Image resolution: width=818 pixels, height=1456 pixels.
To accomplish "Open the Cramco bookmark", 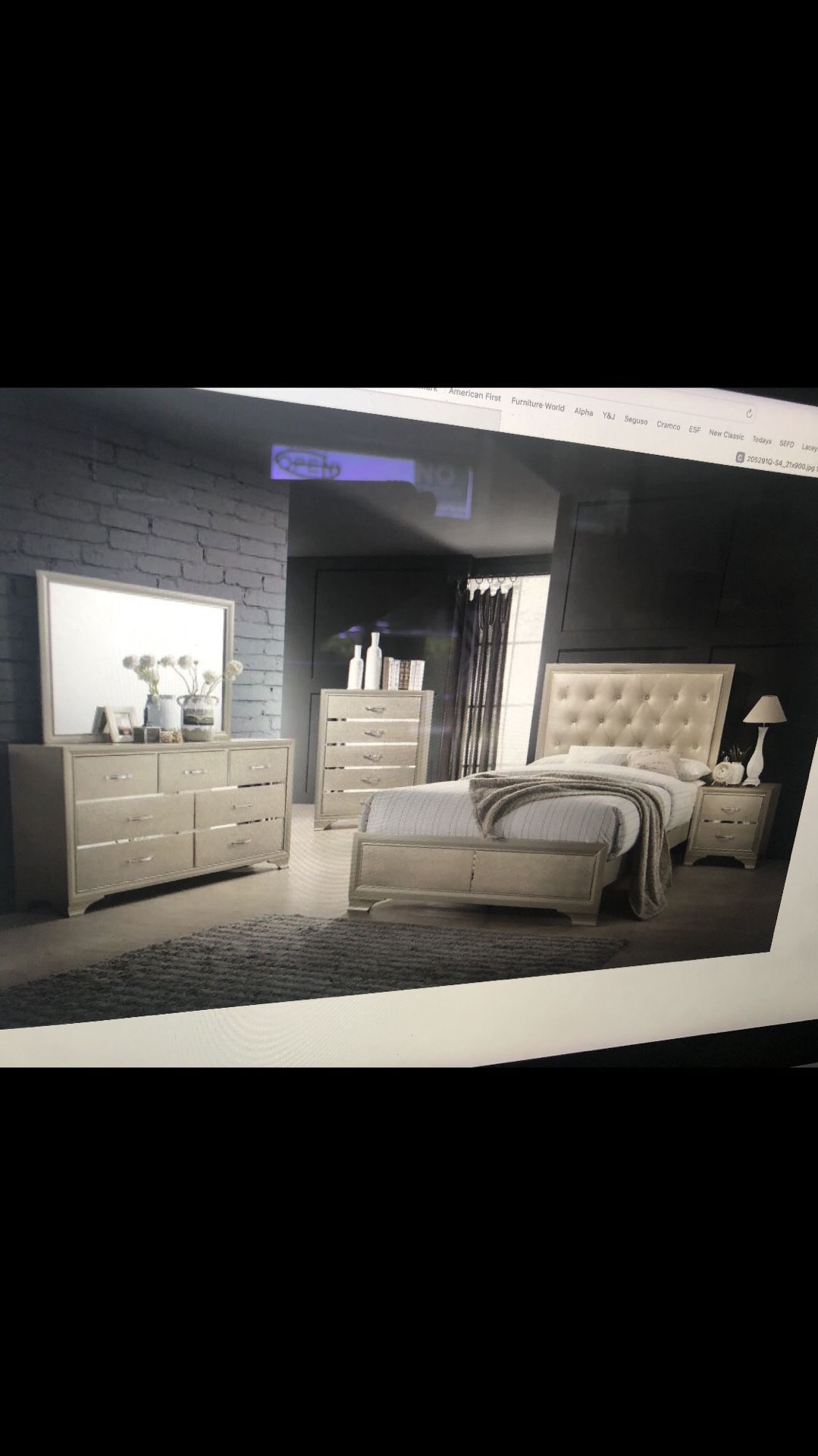I will 668,425.
